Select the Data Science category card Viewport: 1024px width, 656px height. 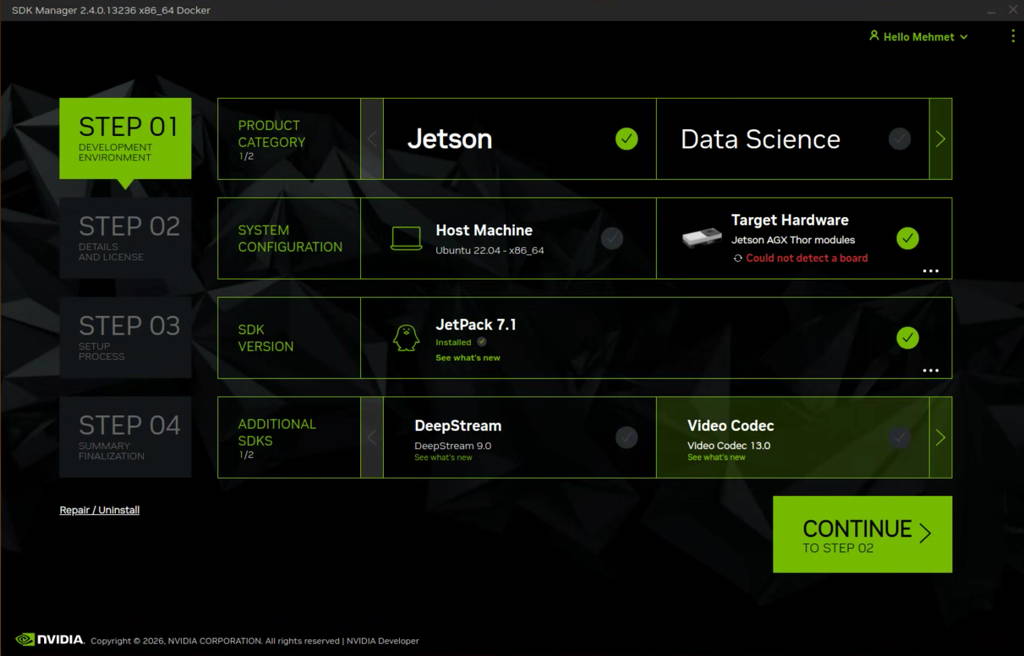(x=793, y=139)
